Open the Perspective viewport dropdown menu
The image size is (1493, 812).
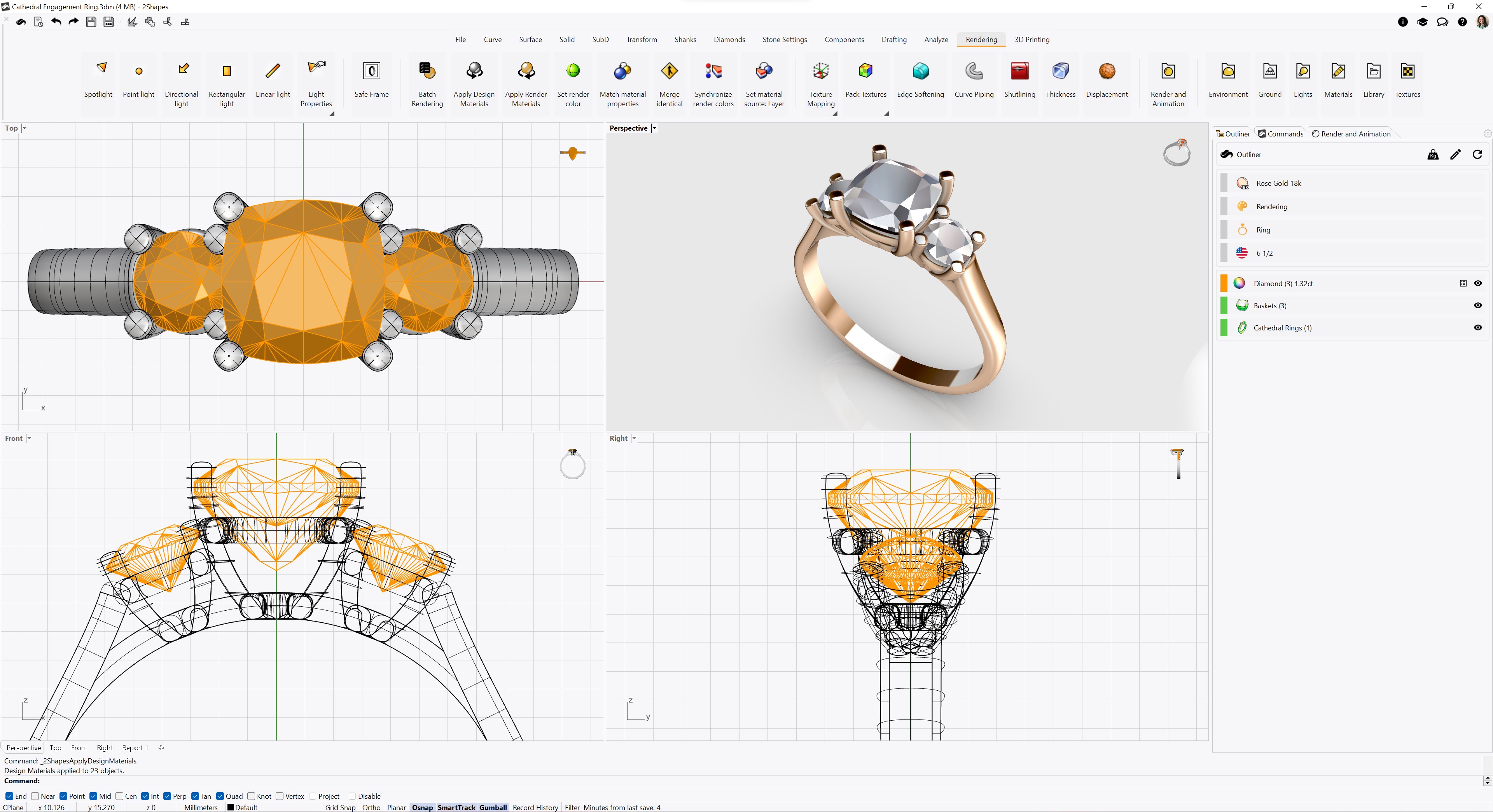[x=654, y=128]
